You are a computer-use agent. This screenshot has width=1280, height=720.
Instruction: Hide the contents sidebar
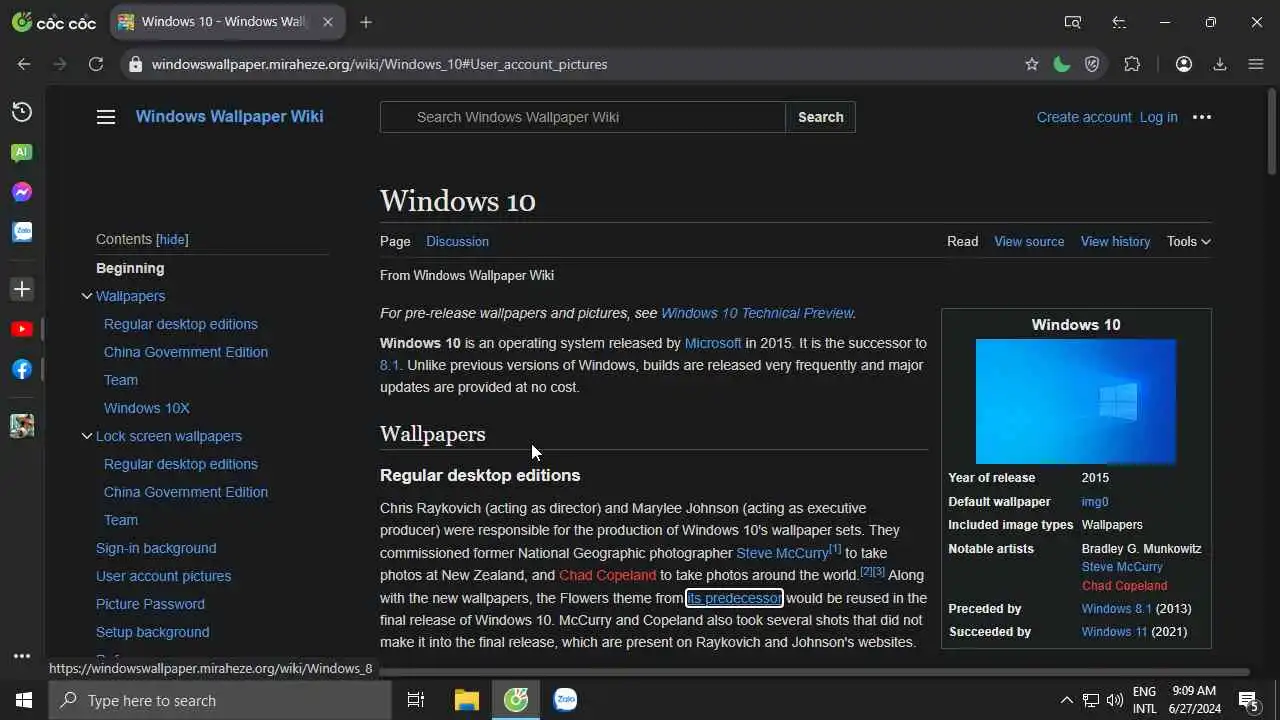pos(172,239)
